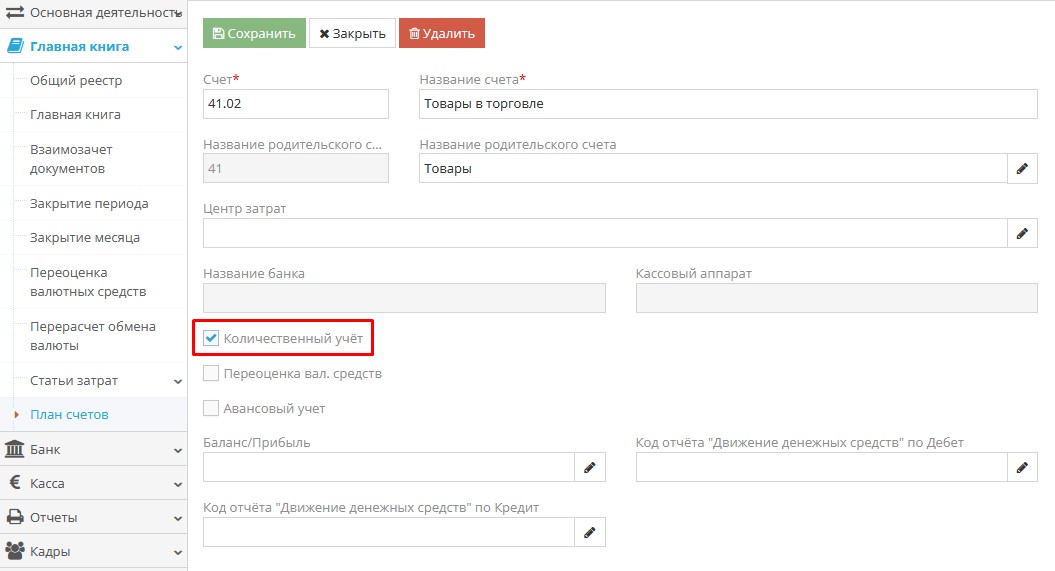
Task: Expand the Статьи затрат submenu arrow
Action: pyautogui.click(x=178, y=381)
